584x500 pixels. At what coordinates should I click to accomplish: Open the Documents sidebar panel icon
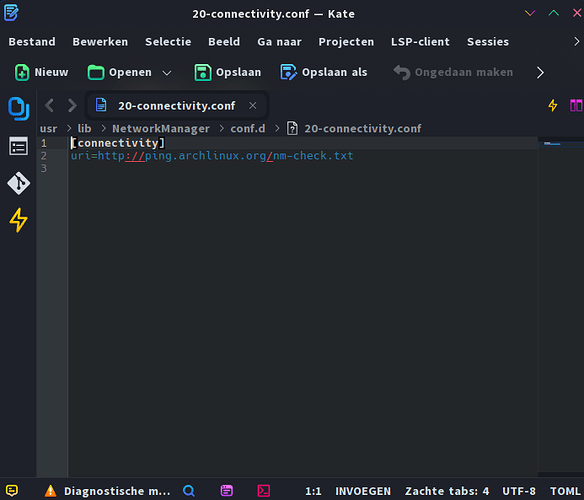[x=18, y=108]
